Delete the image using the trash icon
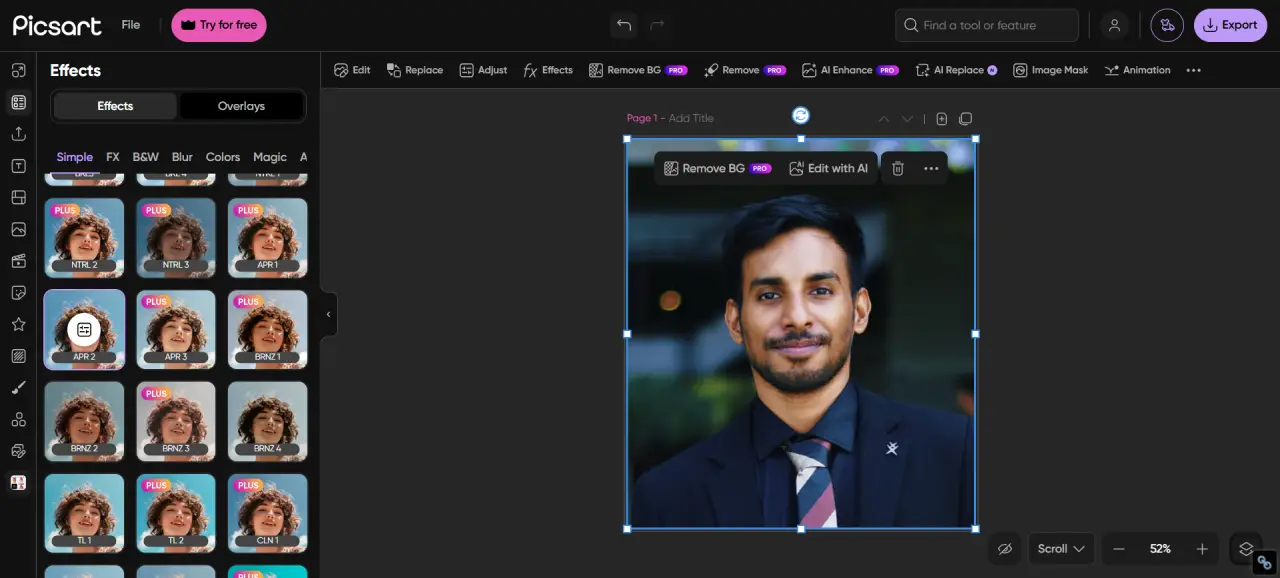 898,168
